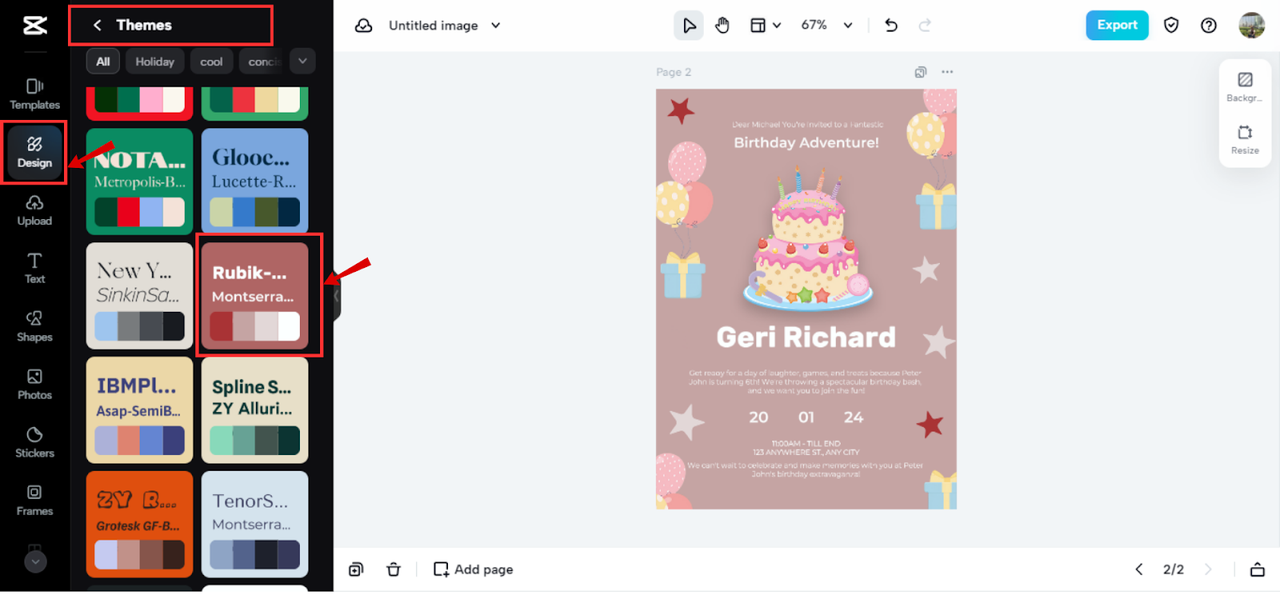
Task: Open the Text sidebar panel
Action: click(34, 269)
